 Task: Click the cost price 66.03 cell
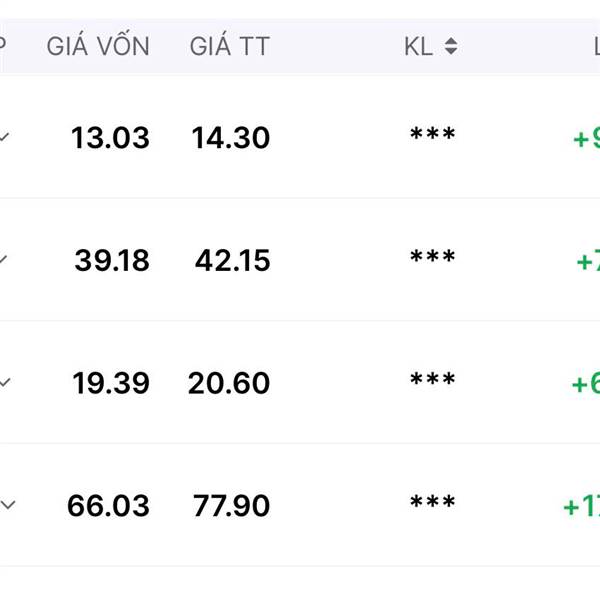[108, 506]
